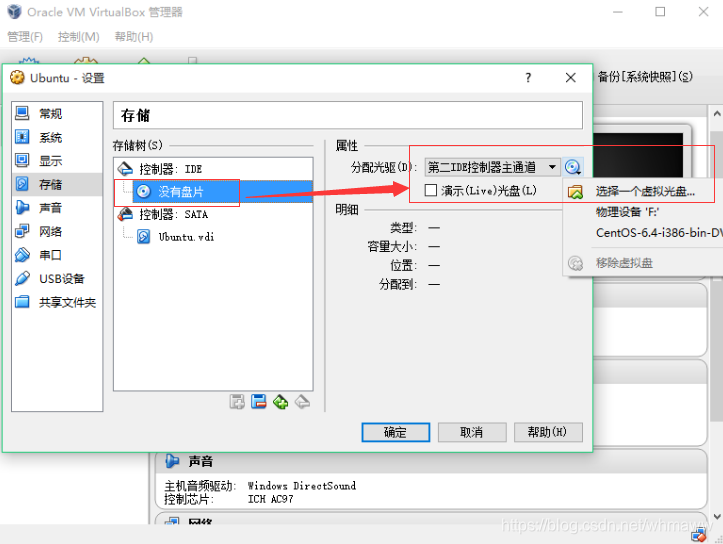Screen dimensions: 723x544
Task: Click the add controller icon with green plus
Action: (280, 402)
